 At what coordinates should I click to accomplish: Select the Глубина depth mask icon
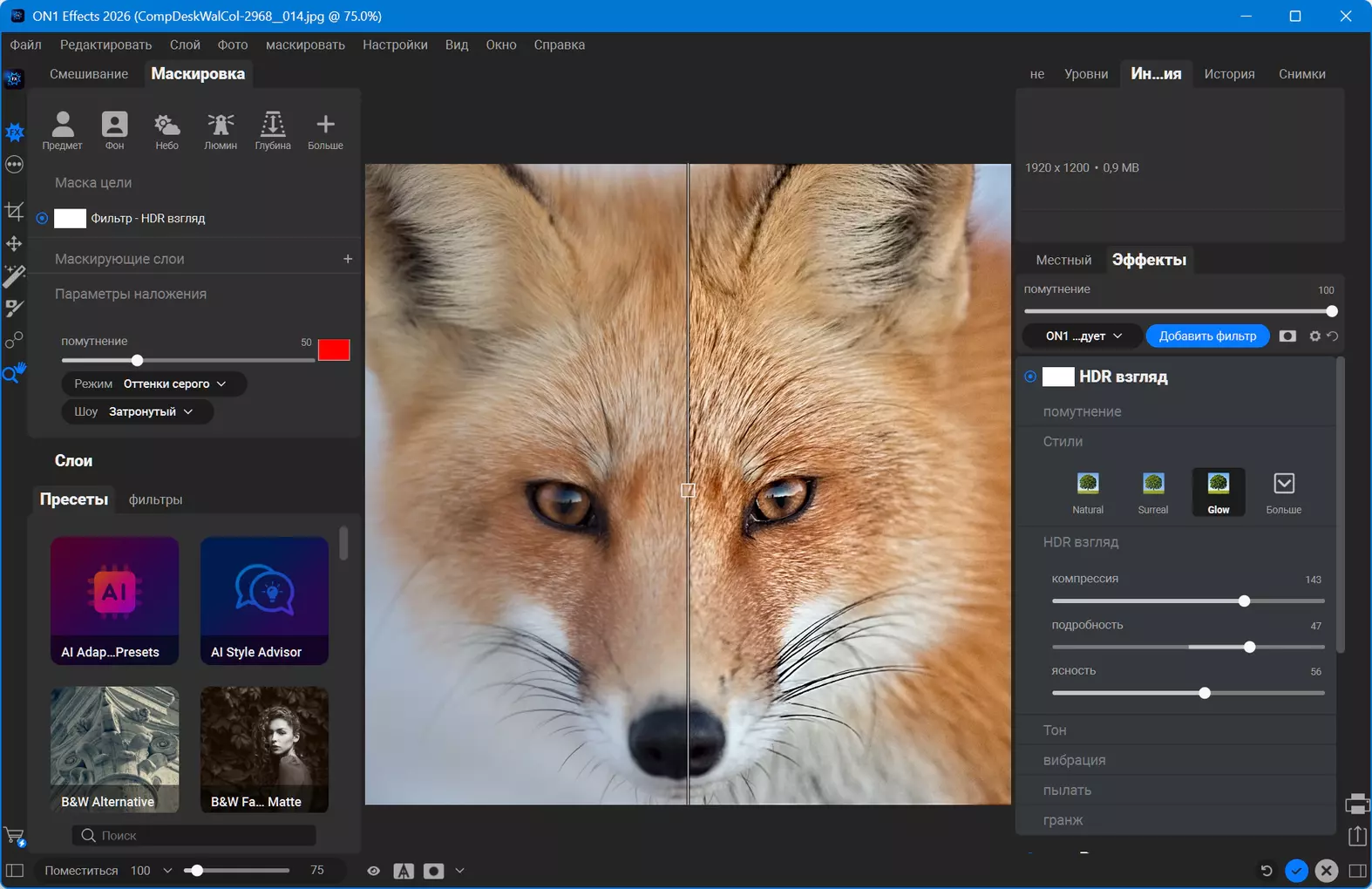(x=273, y=130)
